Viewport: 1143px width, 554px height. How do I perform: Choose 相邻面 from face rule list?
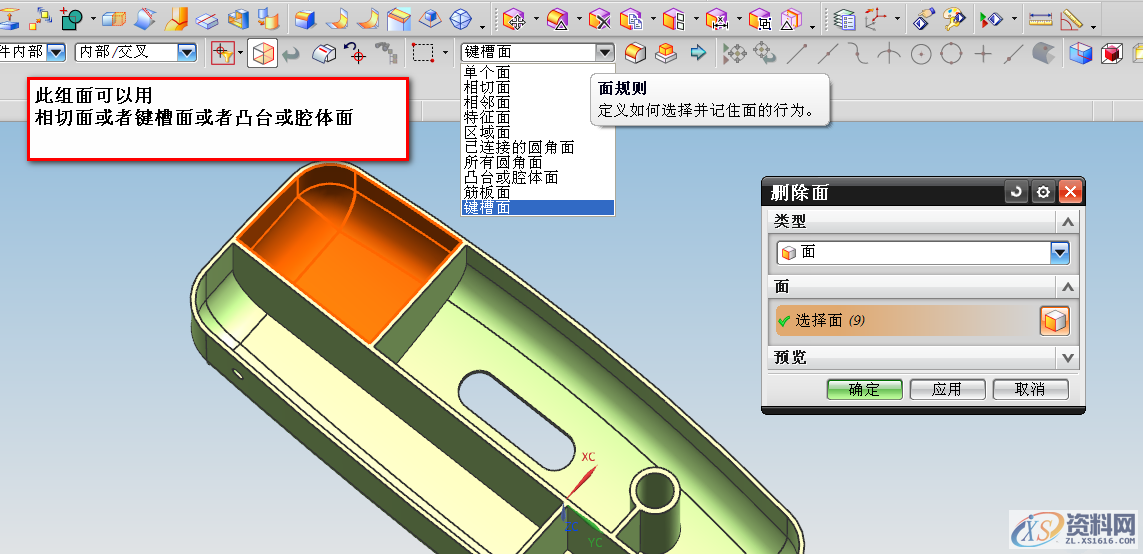point(538,102)
